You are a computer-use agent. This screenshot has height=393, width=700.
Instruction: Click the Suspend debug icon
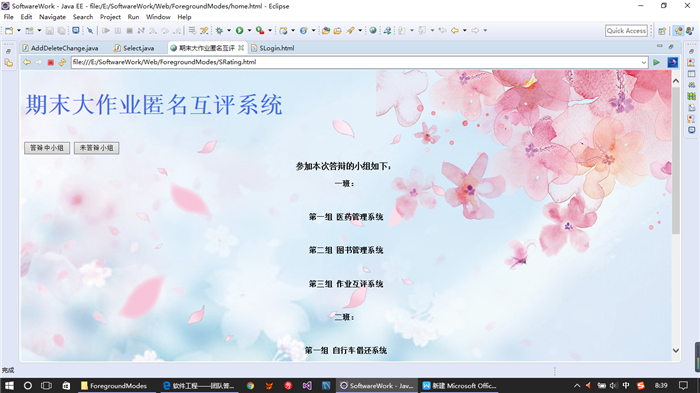click(x=118, y=30)
